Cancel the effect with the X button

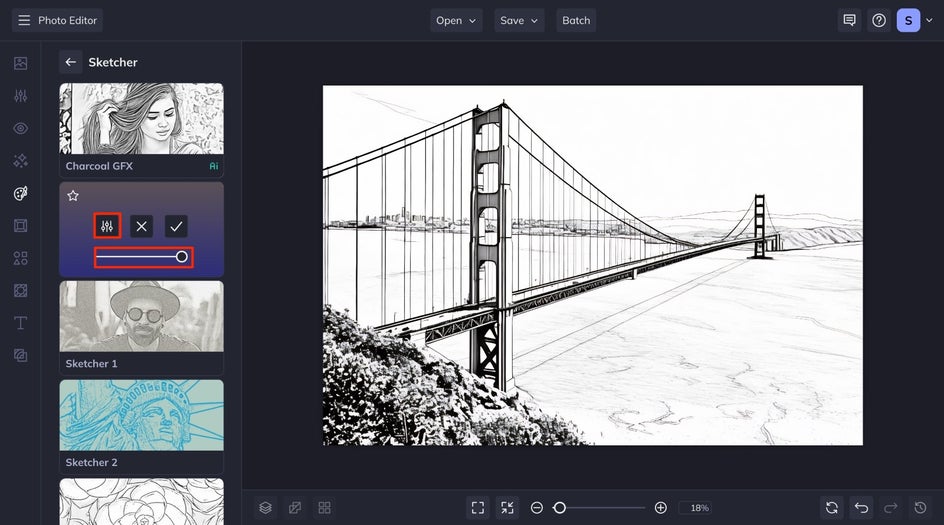point(141,226)
